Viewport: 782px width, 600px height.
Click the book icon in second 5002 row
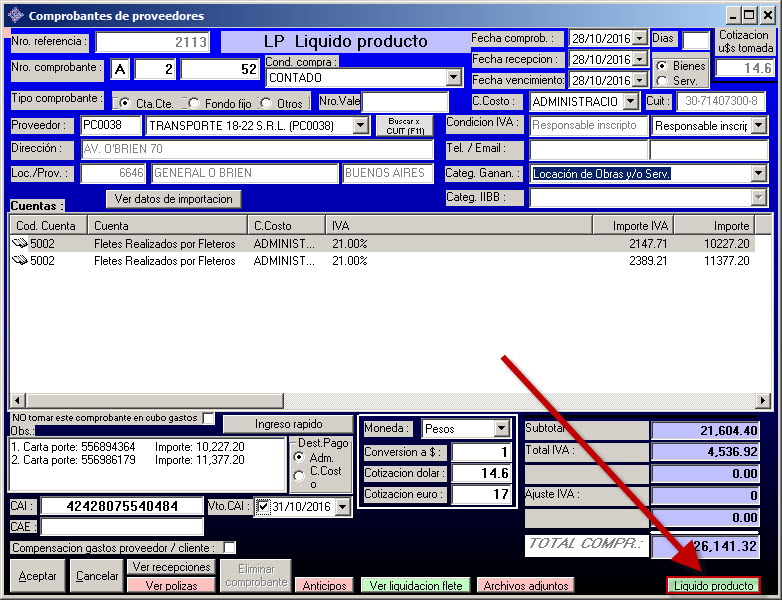(20, 261)
